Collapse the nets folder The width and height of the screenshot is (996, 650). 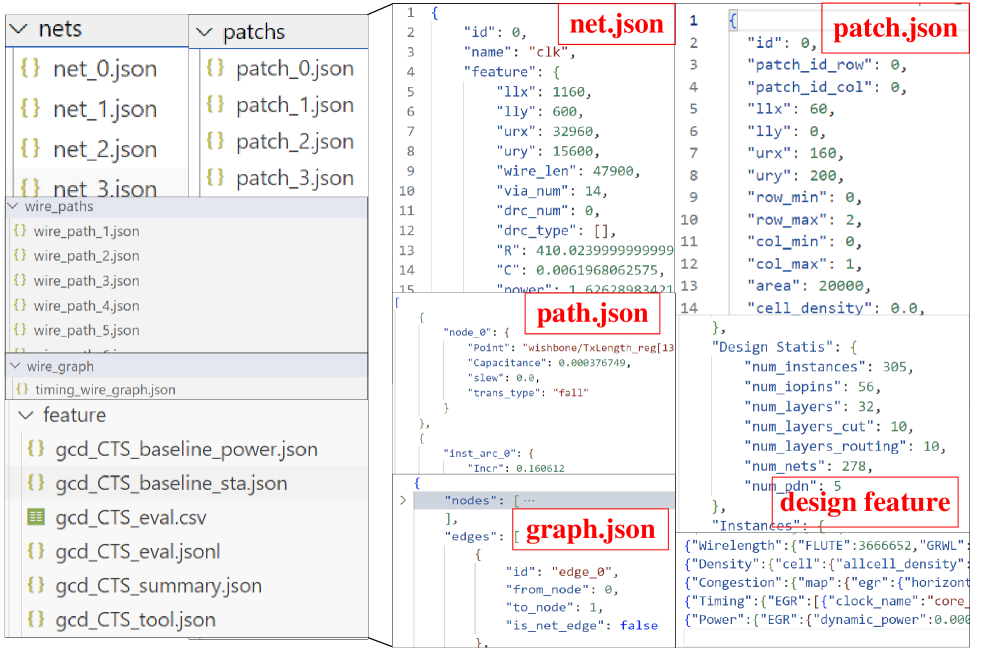(19, 30)
